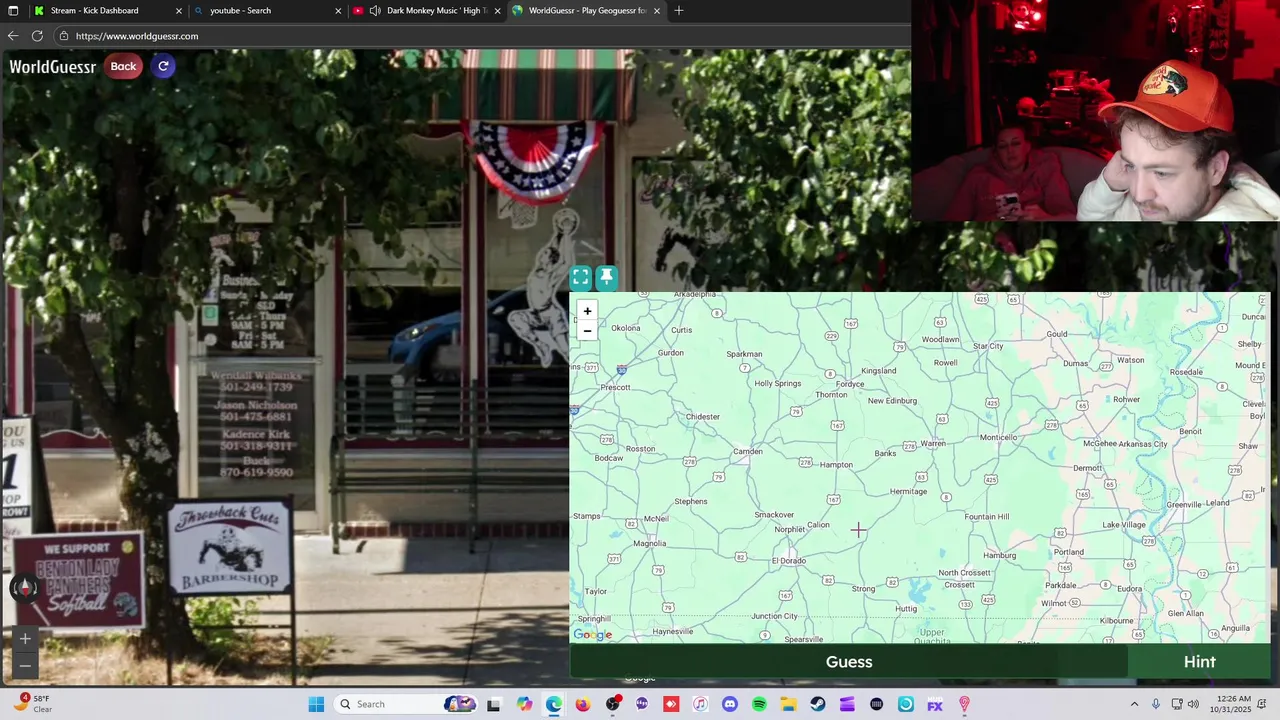The height and width of the screenshot is (720, 1280).
Task: Close the WorldGuessr tab
Action: click(655, 11)
